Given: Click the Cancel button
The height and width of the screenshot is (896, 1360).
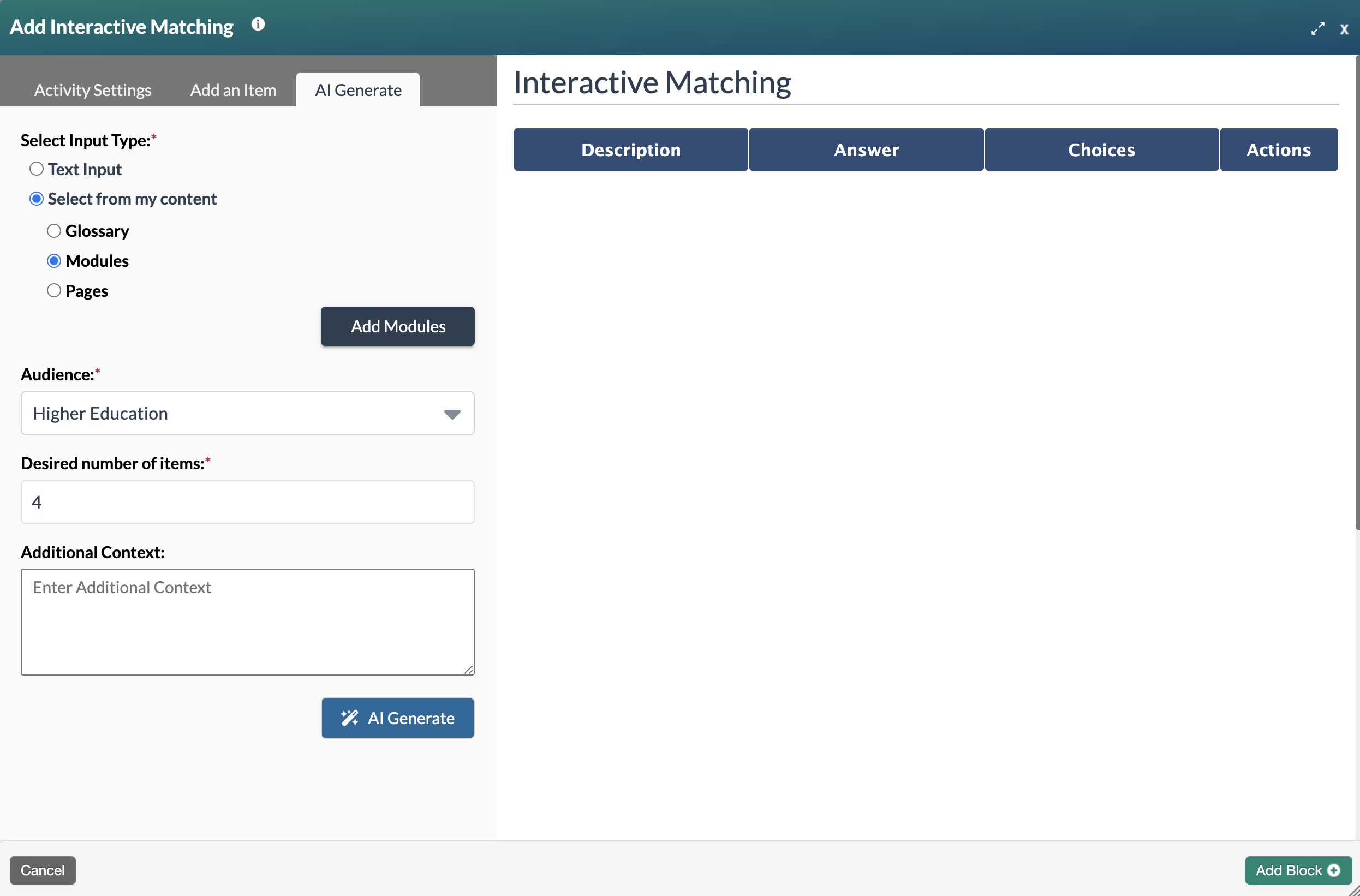Looking at the screenshot, I should point(42,870).
